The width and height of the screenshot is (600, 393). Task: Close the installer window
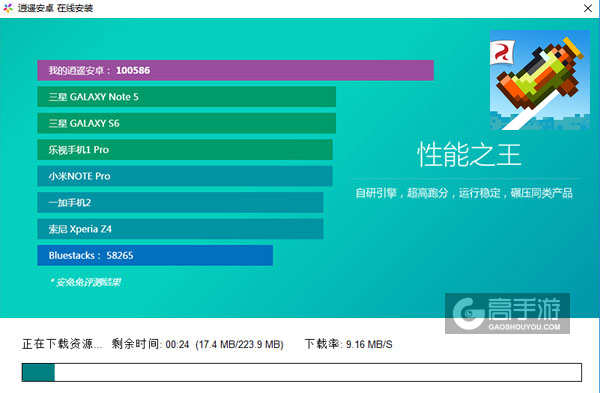click(x=588, y=8)
